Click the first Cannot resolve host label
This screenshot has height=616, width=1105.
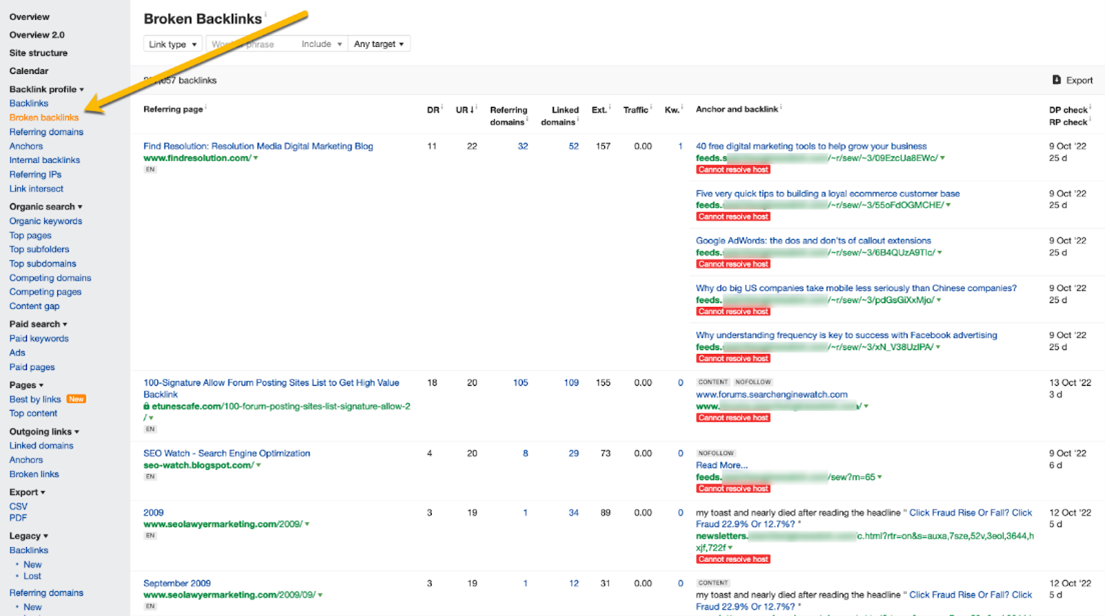click(x=733, y=170)
